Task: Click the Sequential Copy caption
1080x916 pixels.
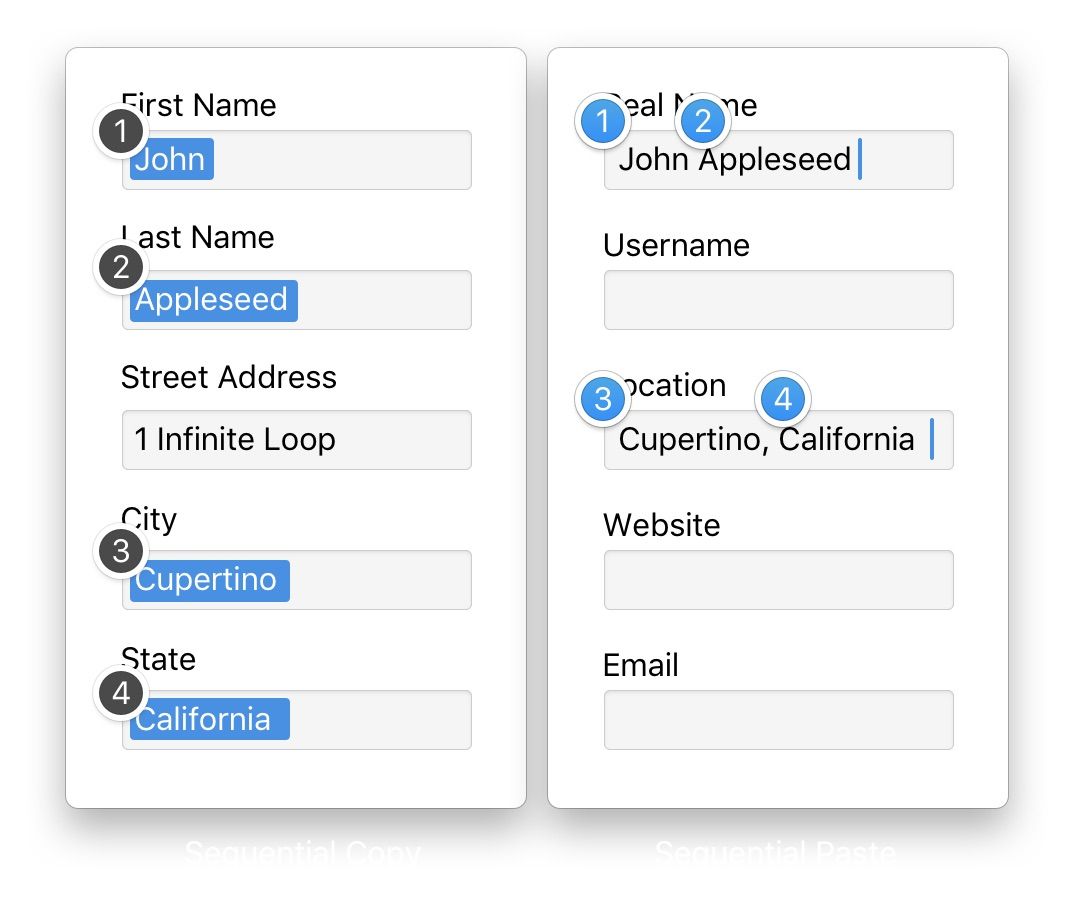Action: click(x=302, y=855)
